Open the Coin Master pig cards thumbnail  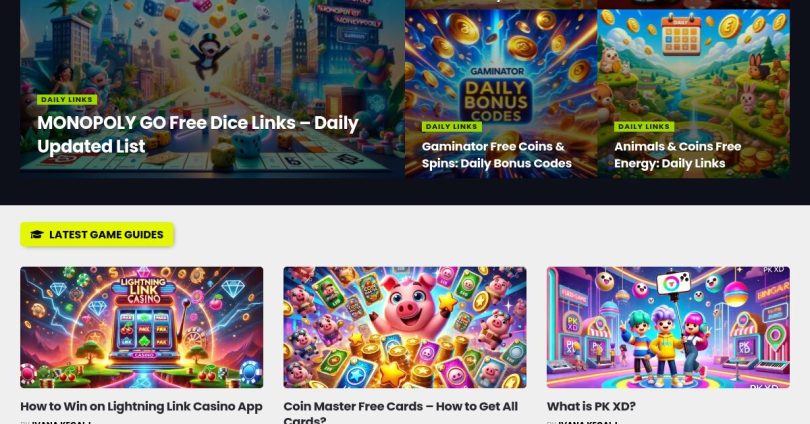pyautogui.click(x=405, y=327)
